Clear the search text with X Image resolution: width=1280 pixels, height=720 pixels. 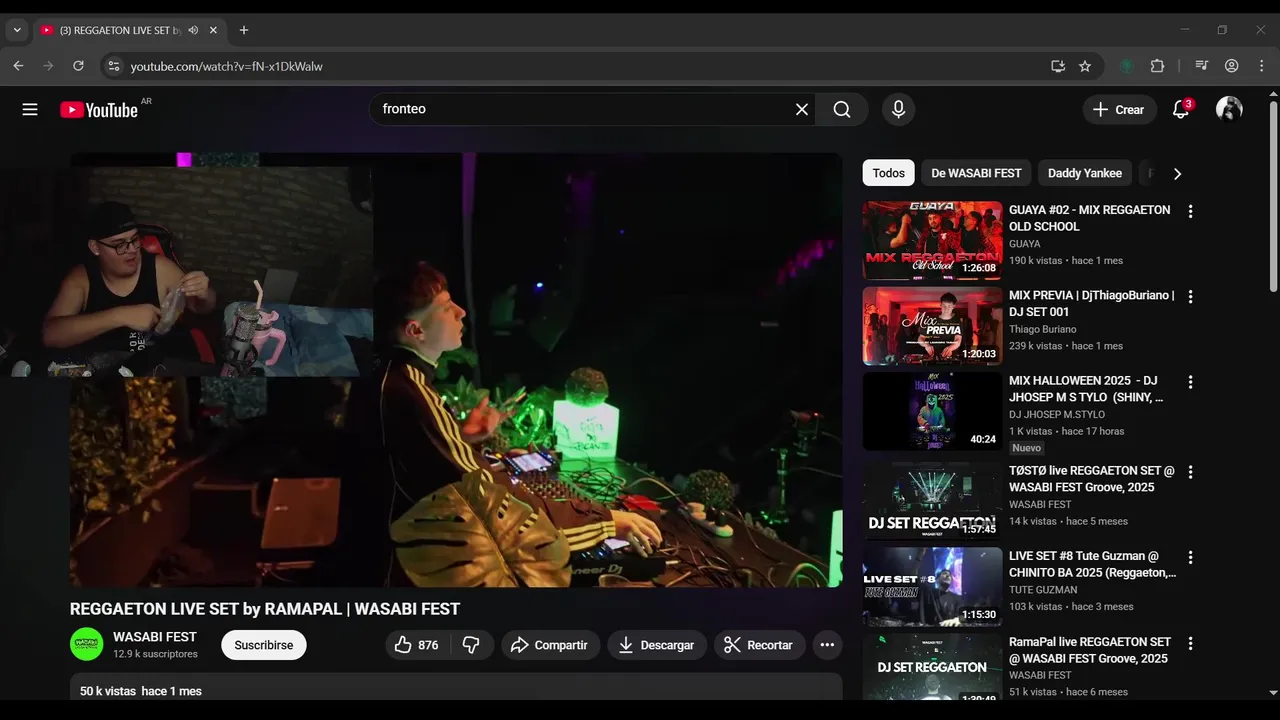pos(802,110)
